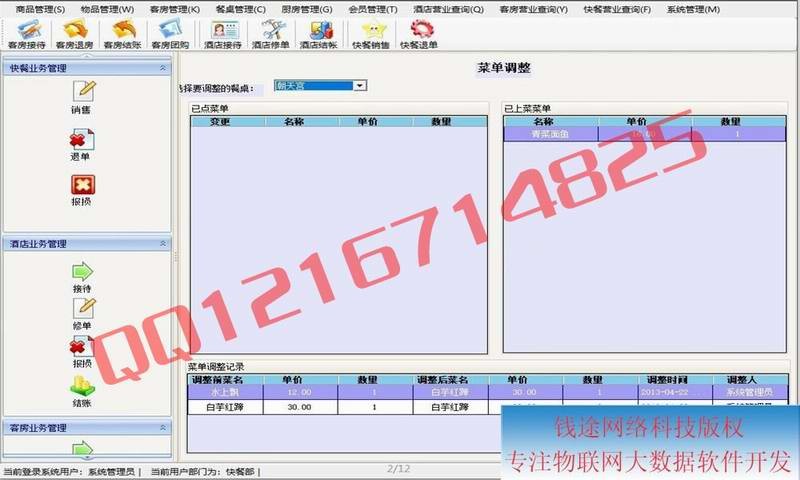
Task: Open the 快餐营业查询(F) menu
Action: pyautogui.click(x=617, y=9)
